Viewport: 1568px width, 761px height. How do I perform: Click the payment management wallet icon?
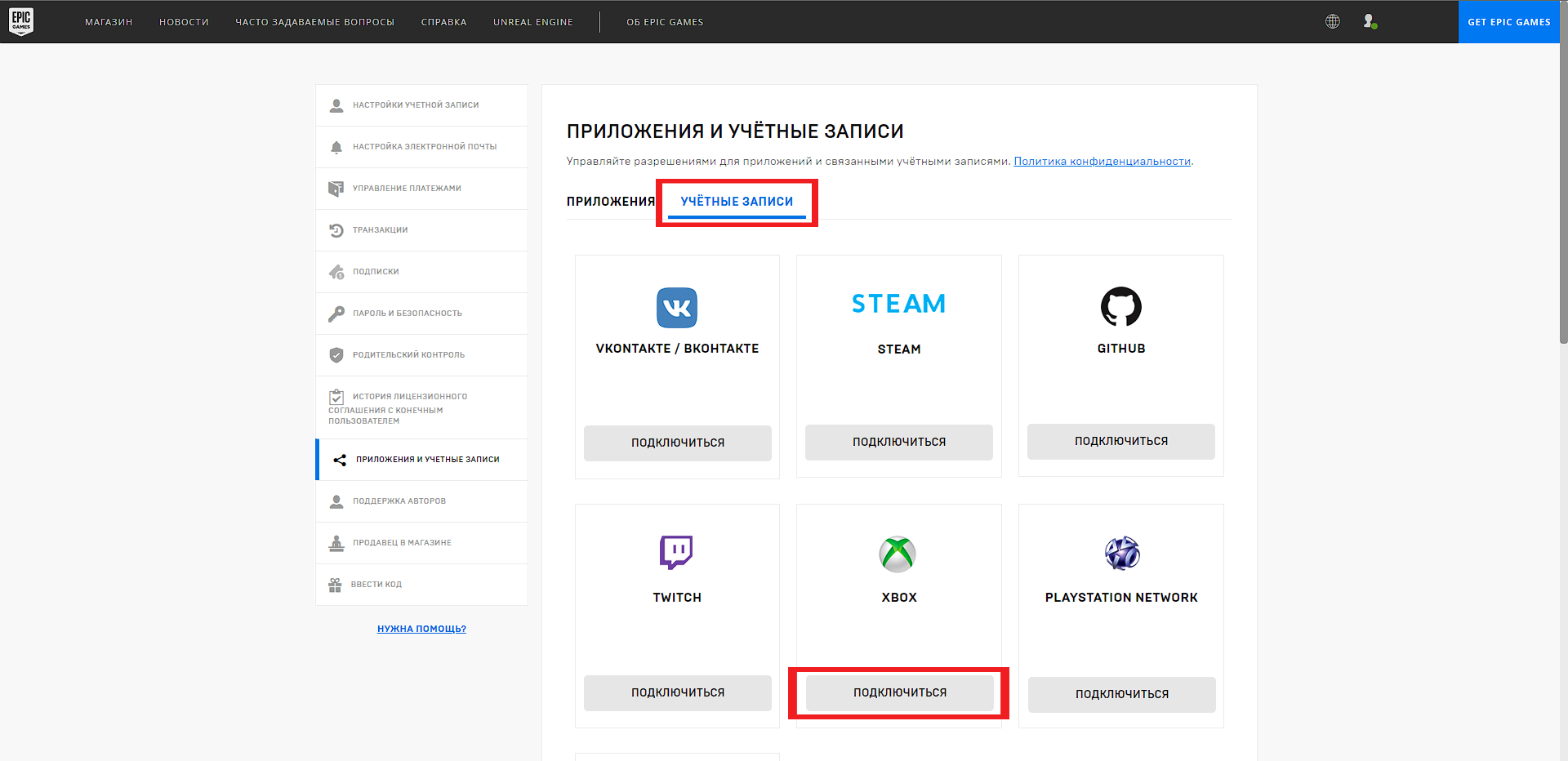coord(336,189)
